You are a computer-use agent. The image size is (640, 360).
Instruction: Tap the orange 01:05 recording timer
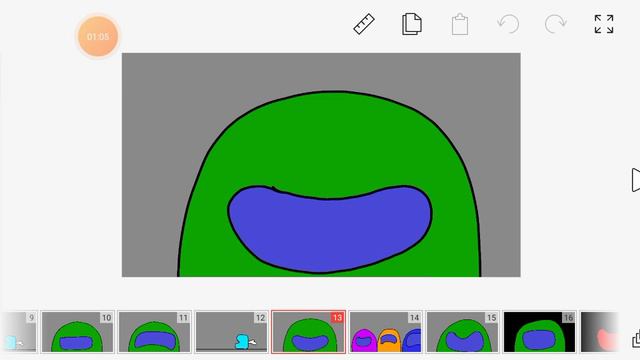[98, 37]
